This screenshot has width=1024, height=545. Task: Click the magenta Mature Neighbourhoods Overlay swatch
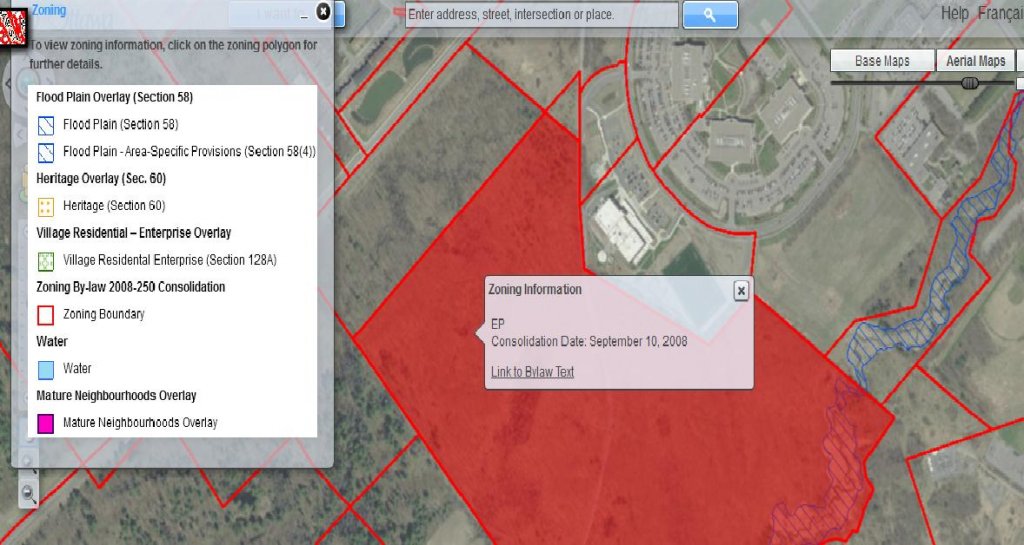point(45,423)
